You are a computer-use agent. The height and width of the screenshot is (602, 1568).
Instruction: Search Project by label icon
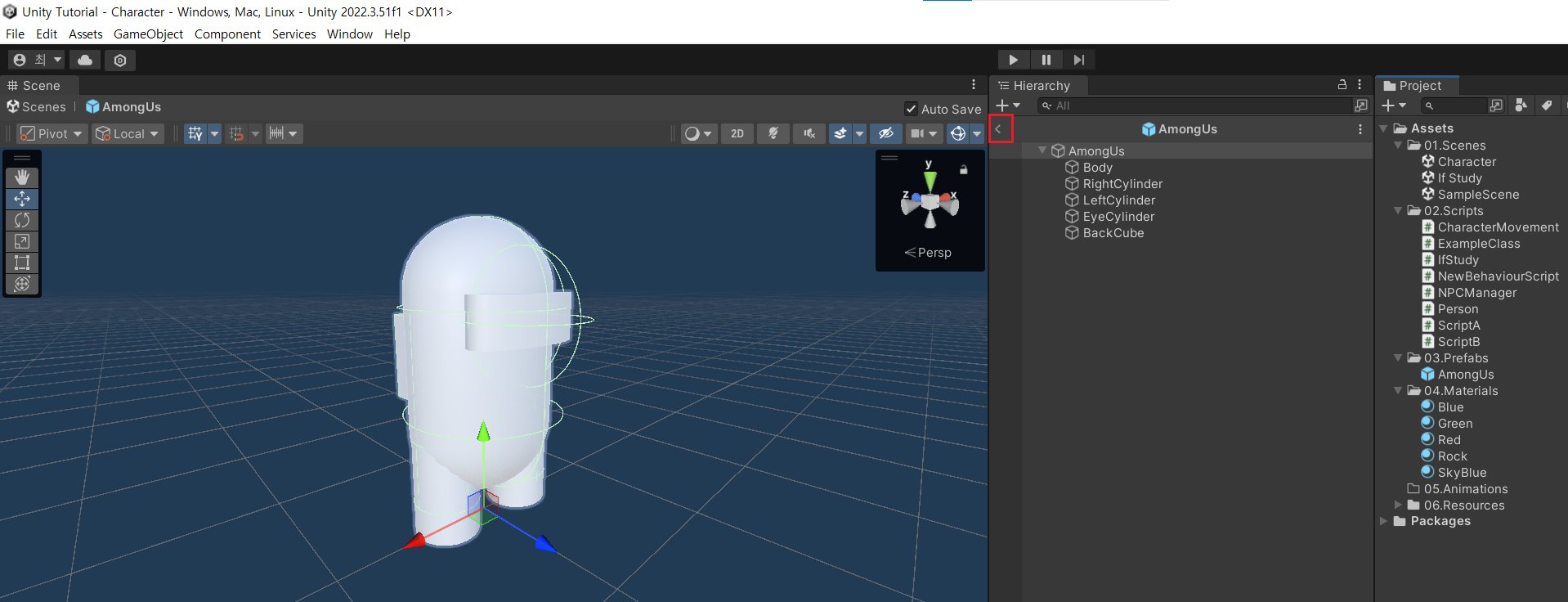coord(1547,106)
